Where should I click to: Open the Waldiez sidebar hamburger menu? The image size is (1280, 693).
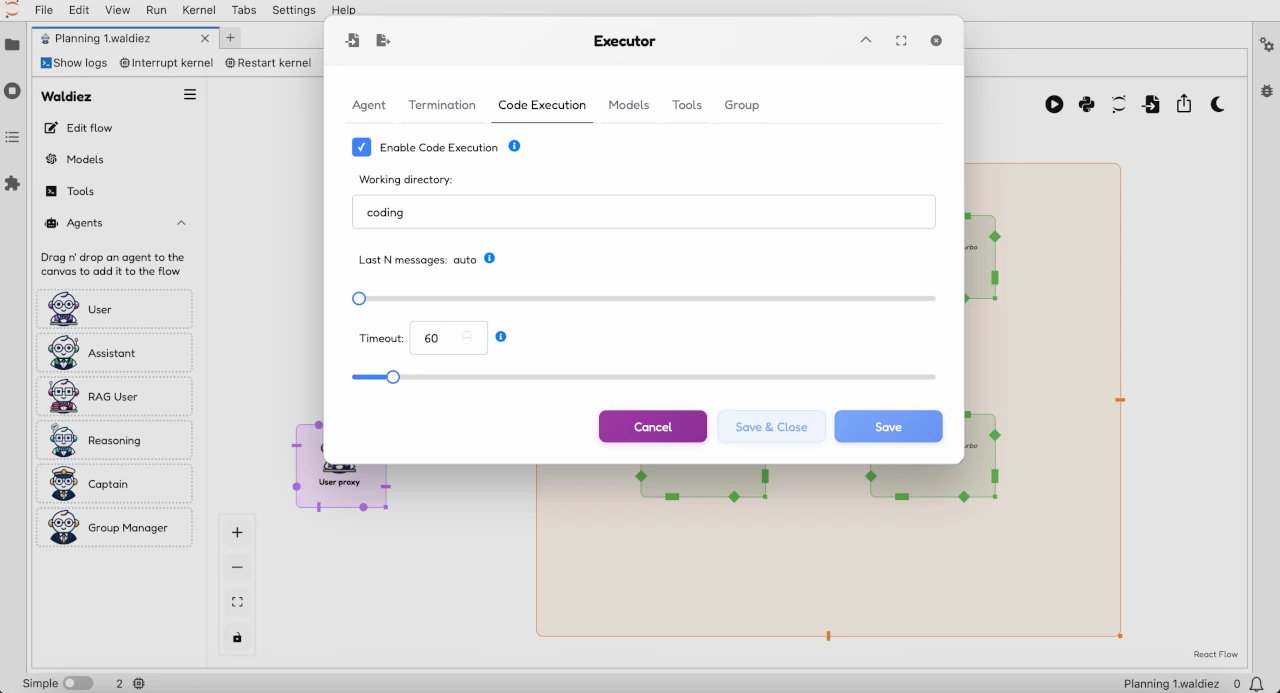190,95
